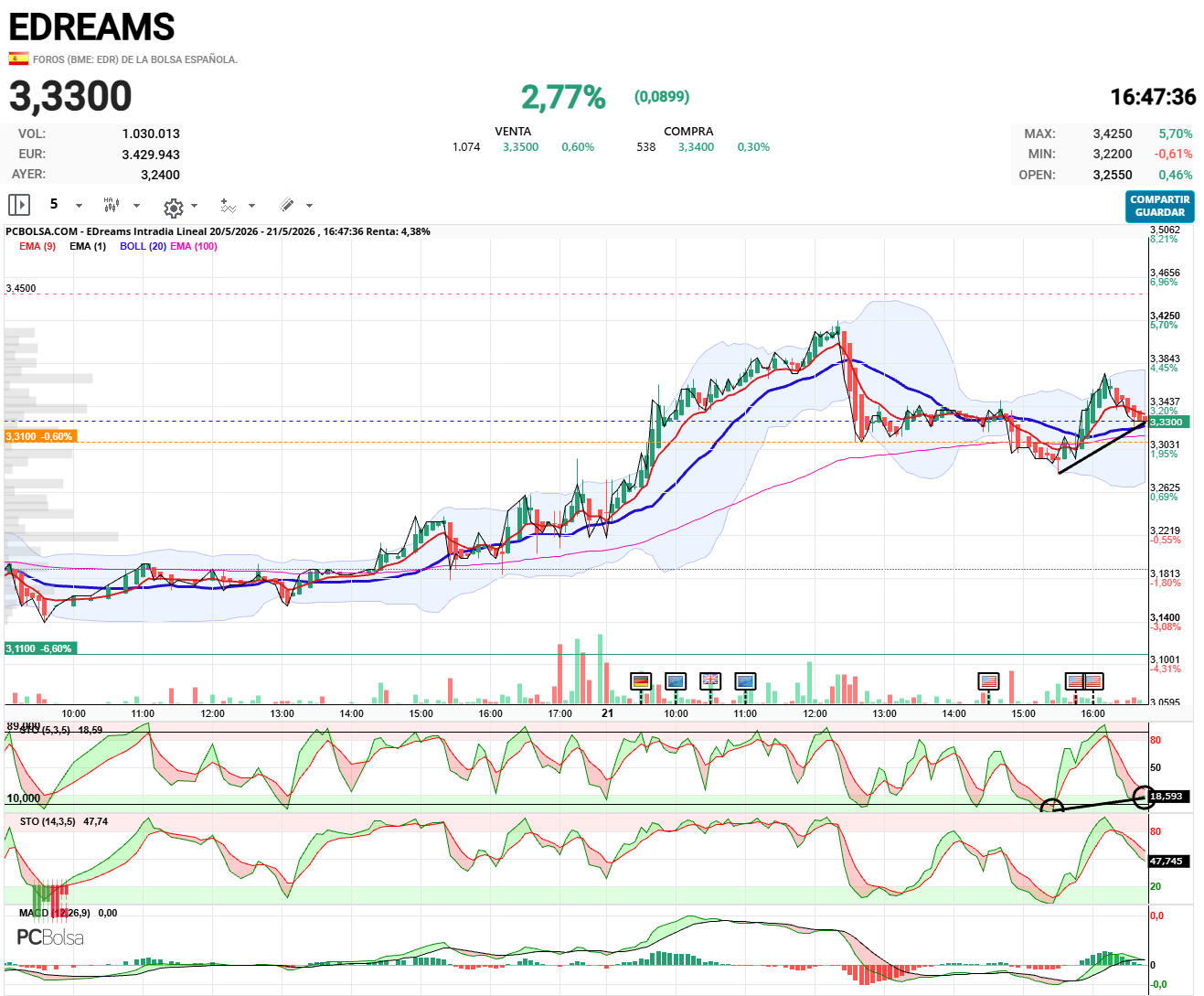Click the day separator label 21 on time axis
The width and height of the screenshot is (1204, 996).
(x=608, y=712)
